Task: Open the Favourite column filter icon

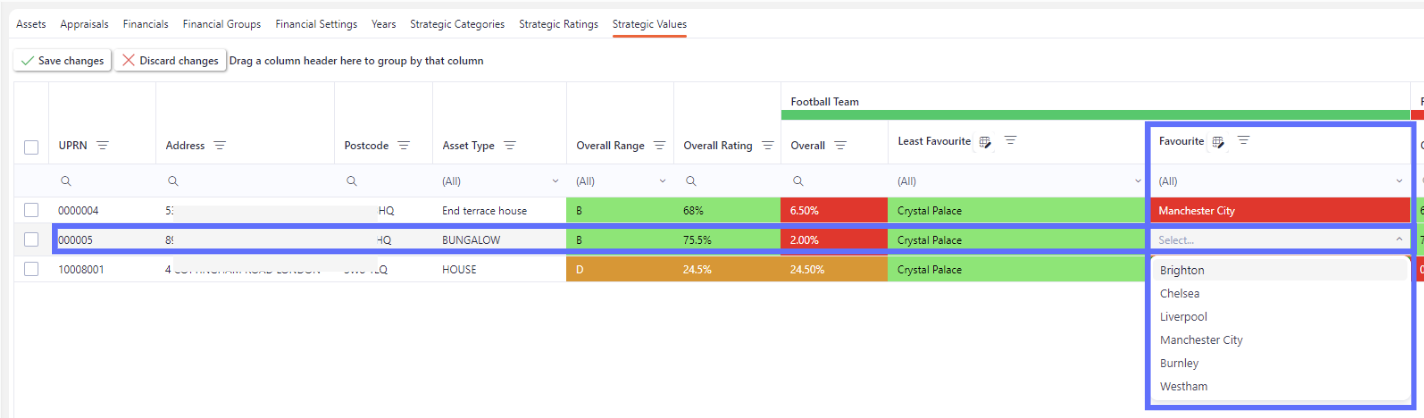Action: click(1243, 141)
